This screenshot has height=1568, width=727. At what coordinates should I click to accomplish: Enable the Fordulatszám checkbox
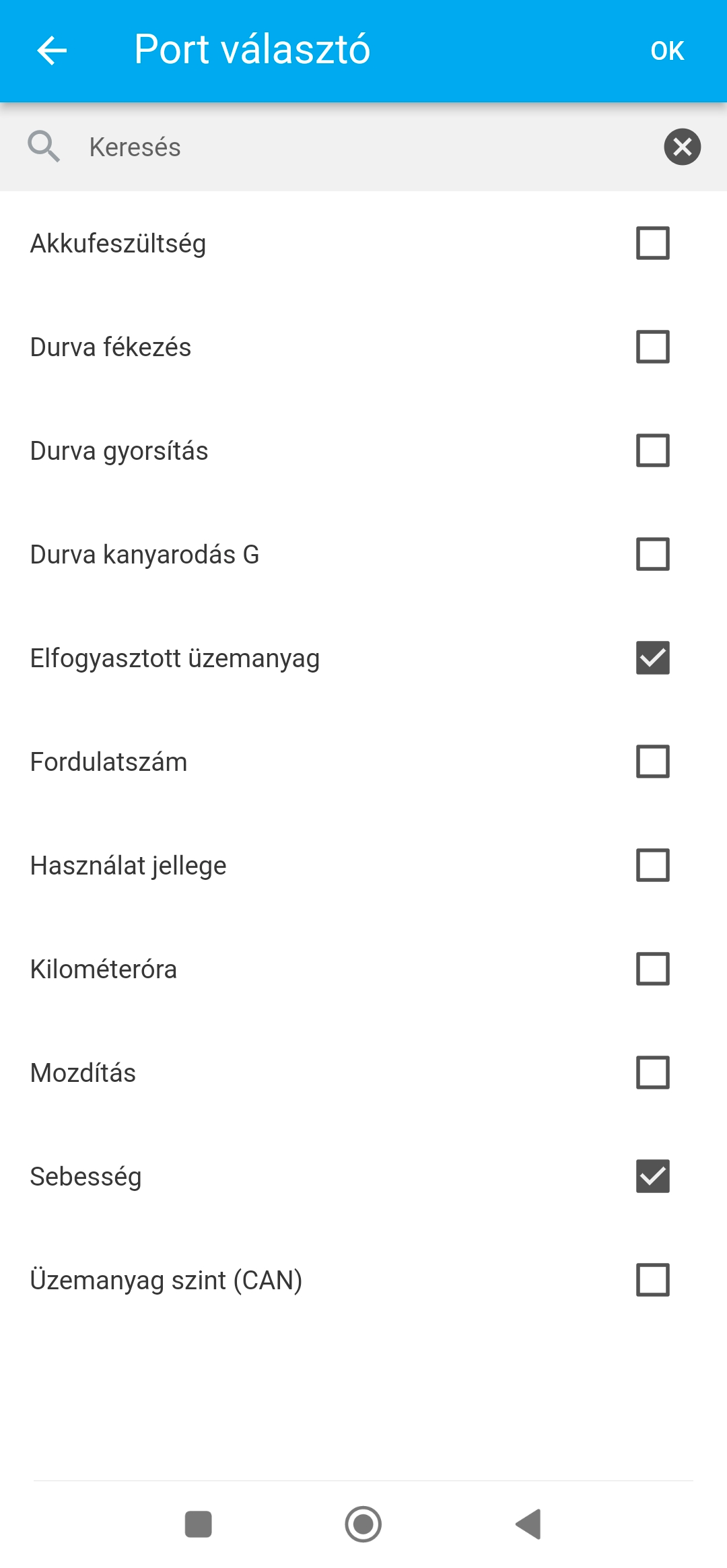pyautogui.click(x=652, y=761)
